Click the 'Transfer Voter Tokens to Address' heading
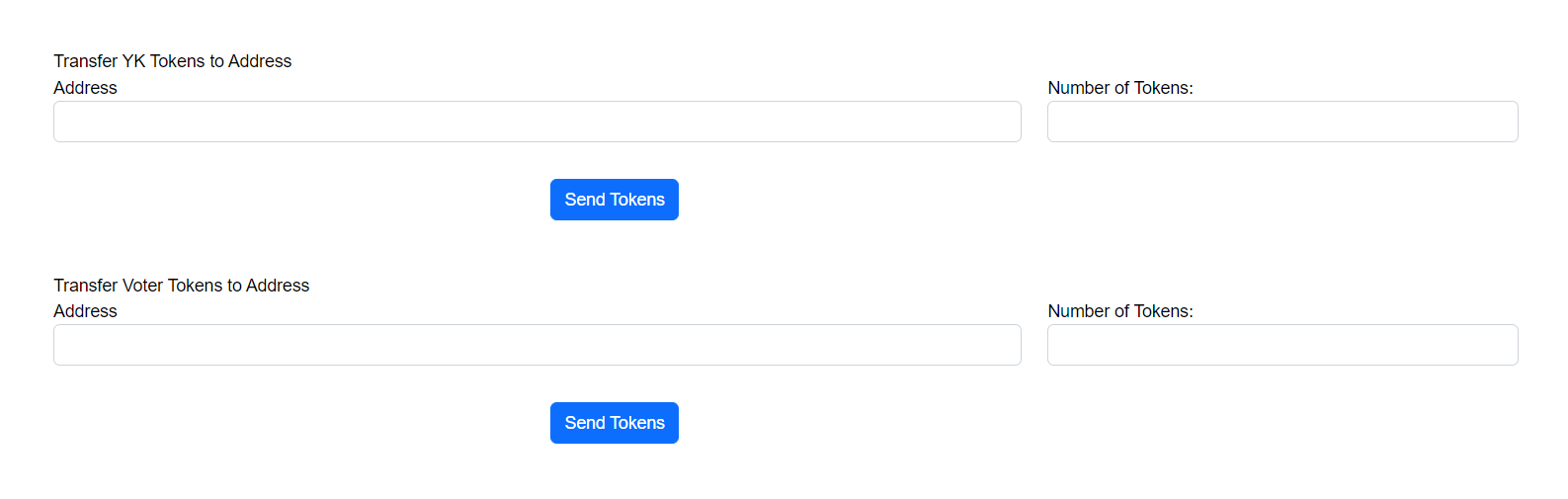The height and width of the screenshot is (499, 1568). (x=182, y=286)
